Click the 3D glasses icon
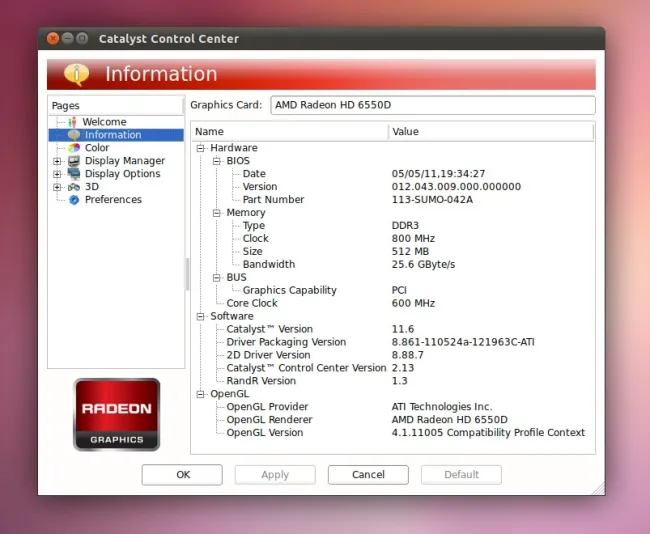Image resolution: width=650 pixels, height=534 pixels. [x=74, y=187]
